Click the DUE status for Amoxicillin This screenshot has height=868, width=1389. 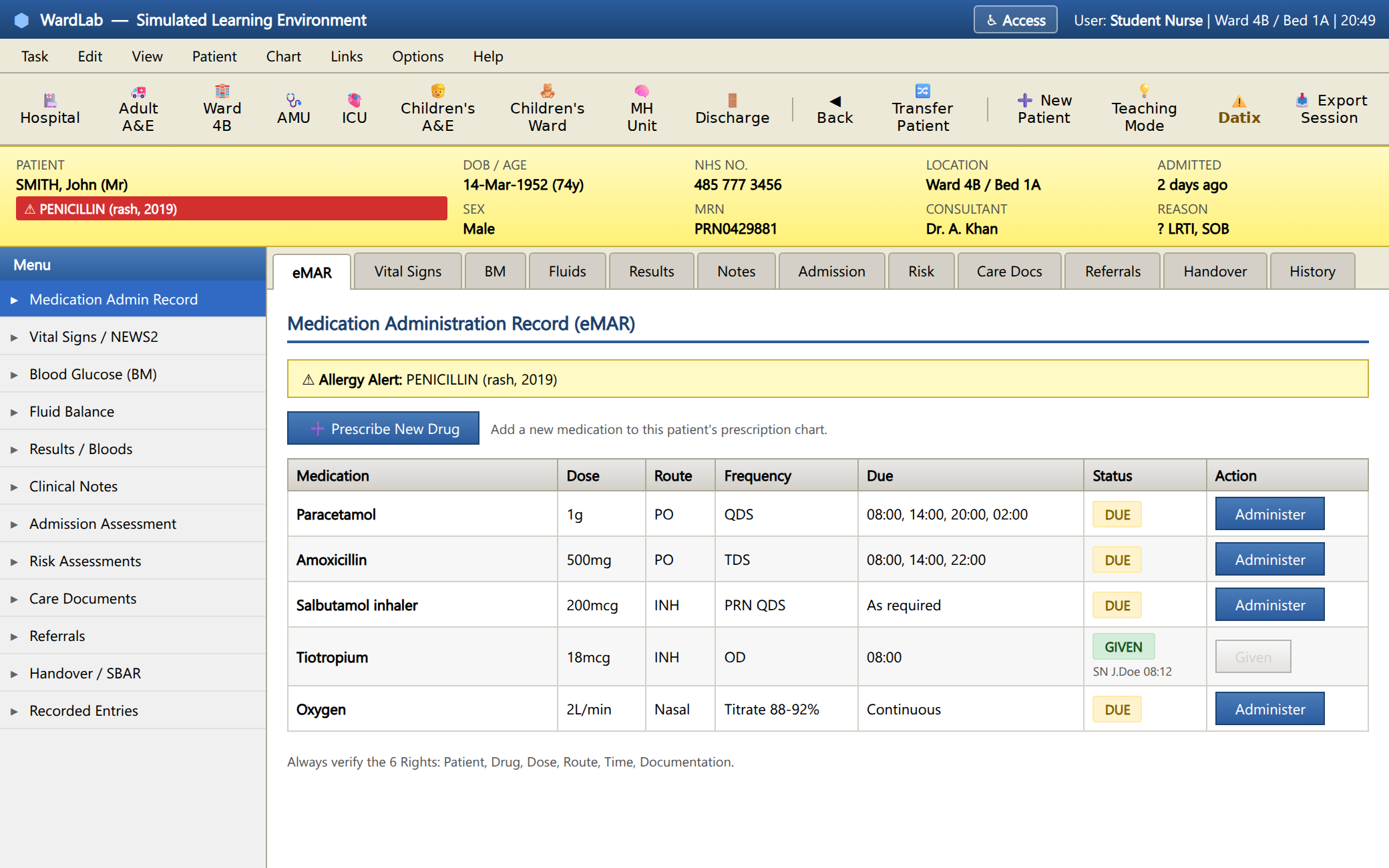click(x=1117, y=560)
